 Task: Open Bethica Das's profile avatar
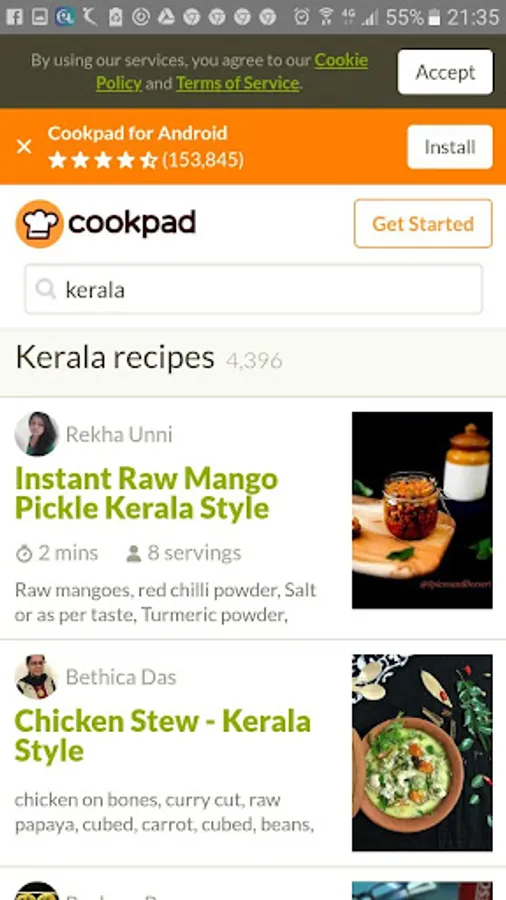pyautogui.click(x=37, y=677)
